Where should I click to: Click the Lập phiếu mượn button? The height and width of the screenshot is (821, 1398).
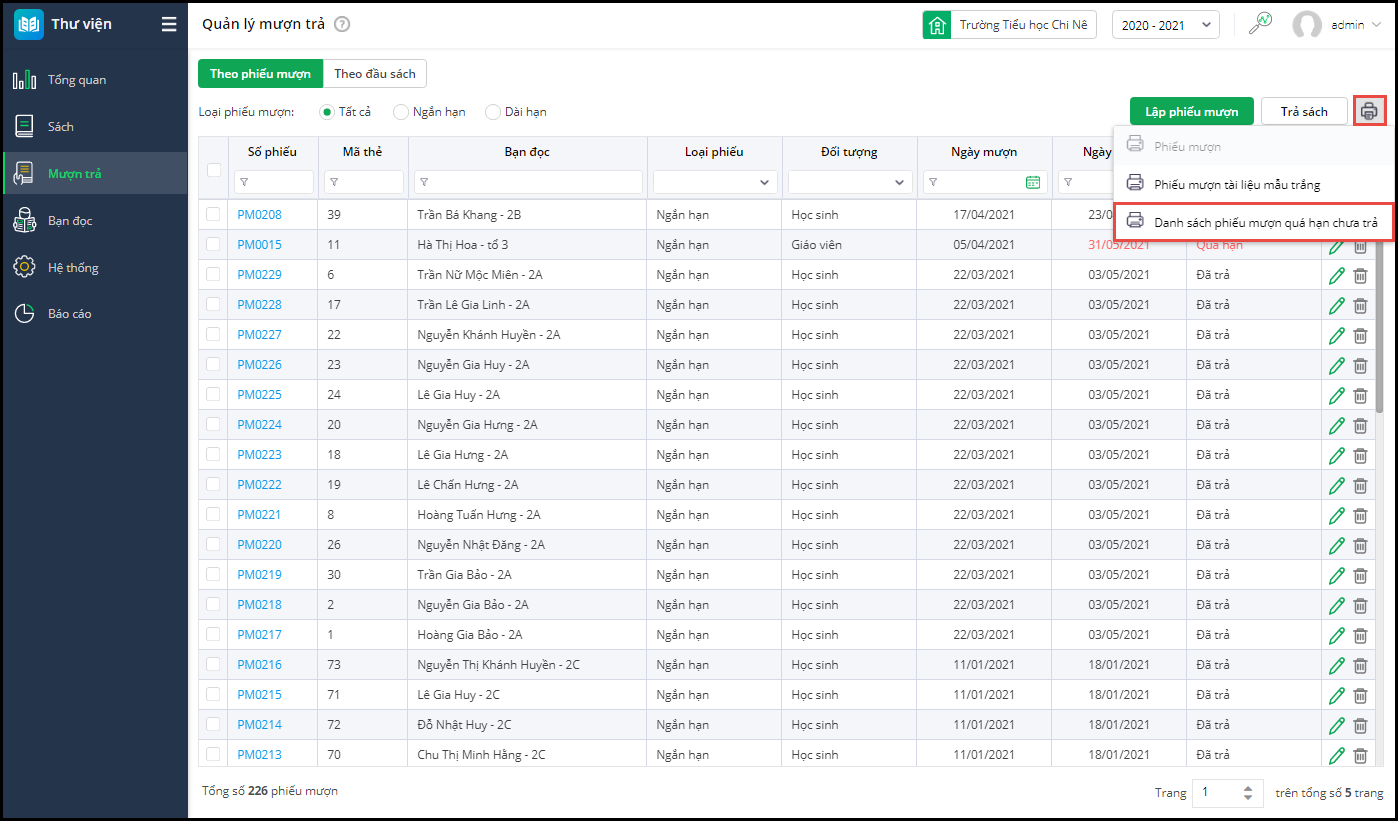pos(1191,112)
